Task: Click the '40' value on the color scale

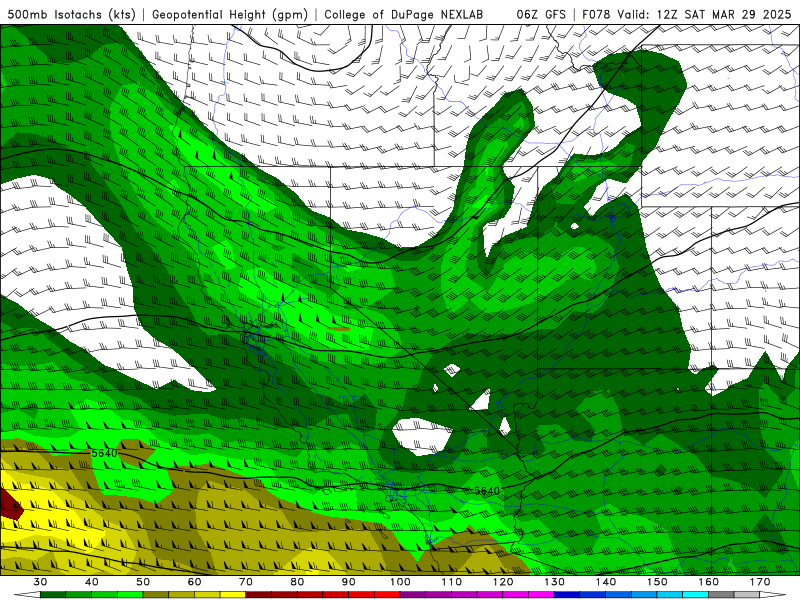Action: tap(92, 582)
